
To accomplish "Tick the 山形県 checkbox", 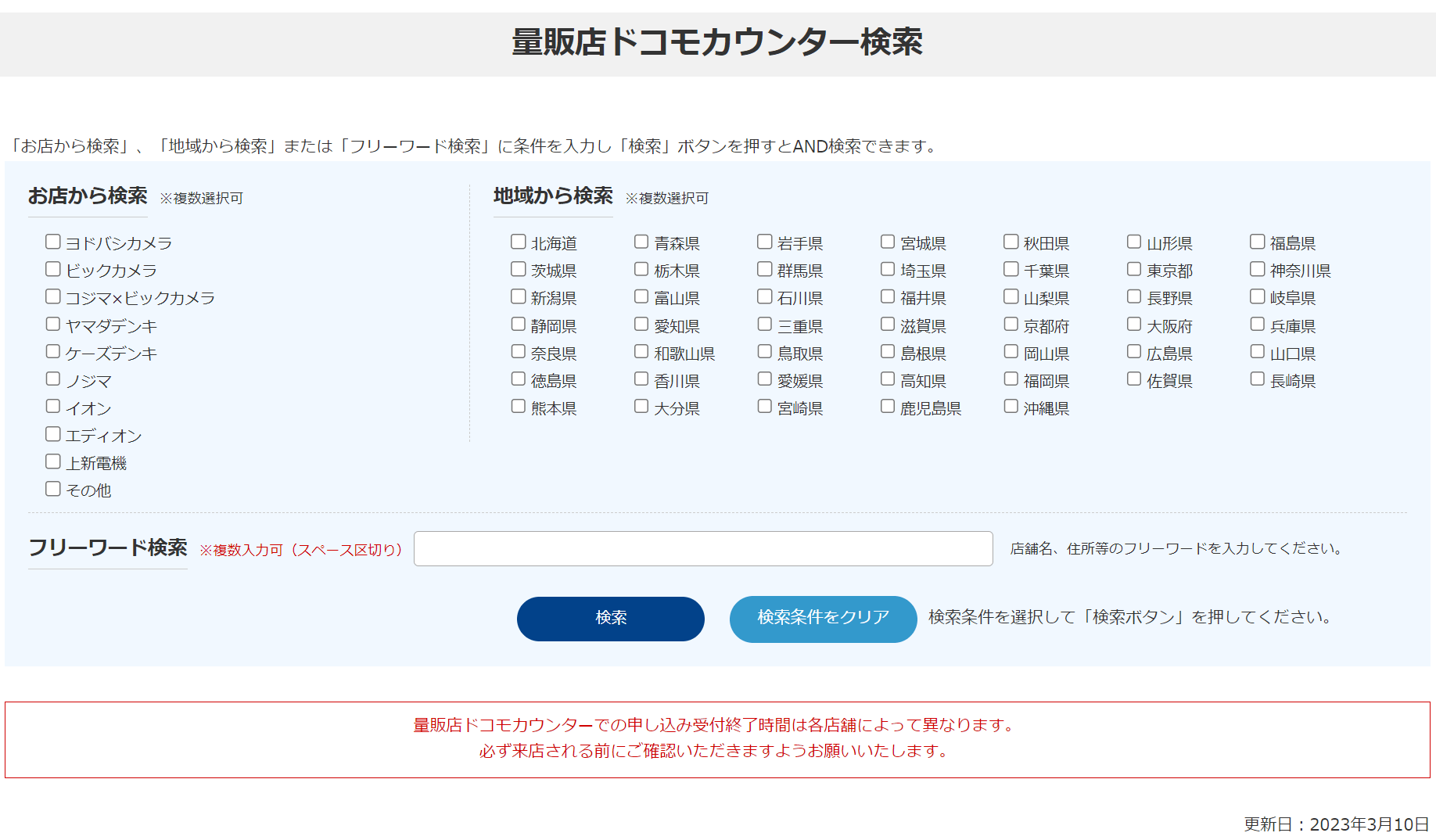I will (x=1134, y=242).
